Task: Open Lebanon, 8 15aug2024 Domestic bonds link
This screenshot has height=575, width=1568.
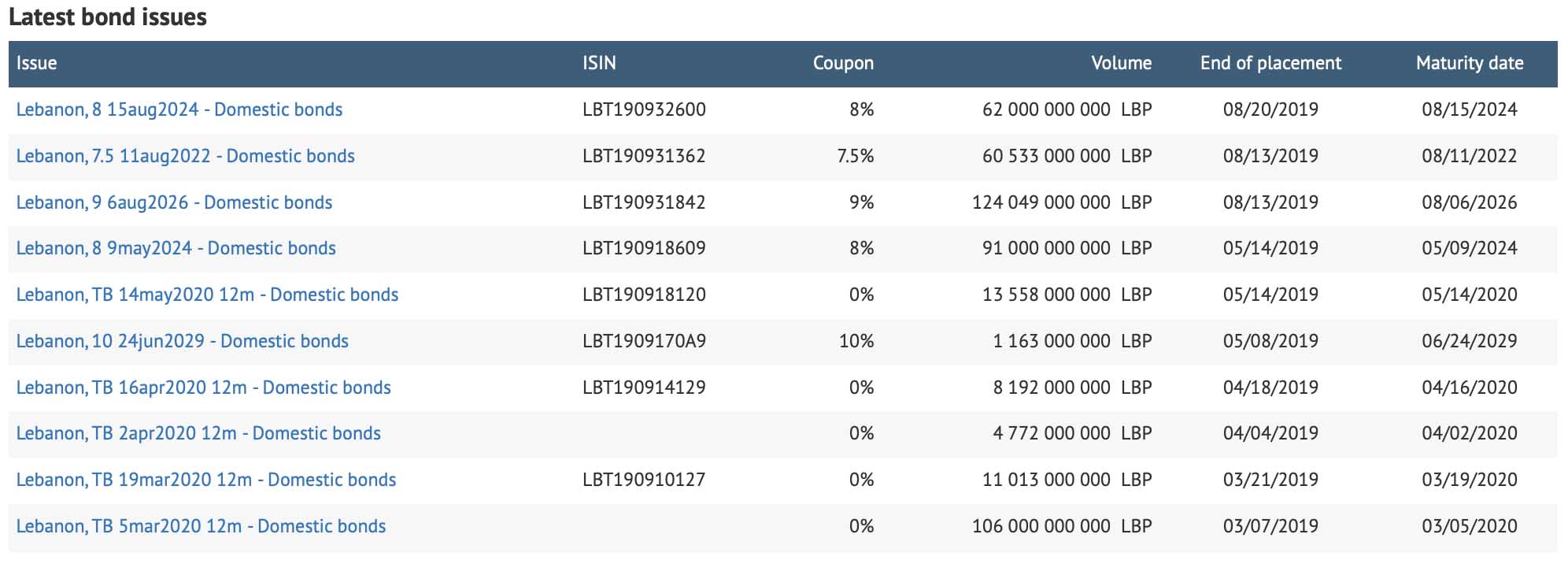Action: 179,109
